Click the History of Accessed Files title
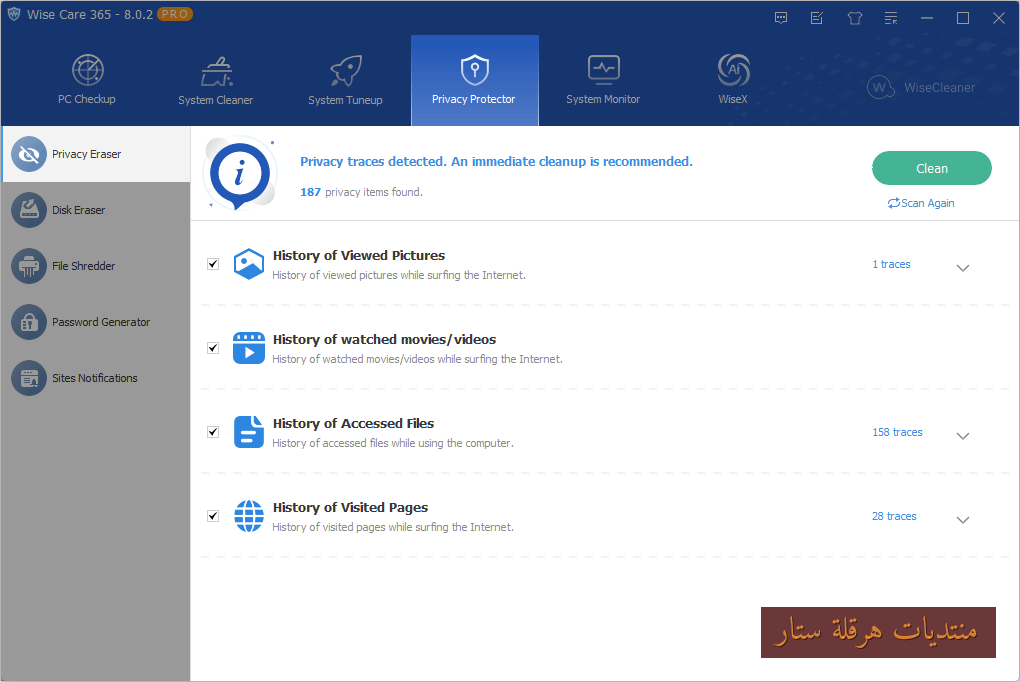 coord(353,423)
